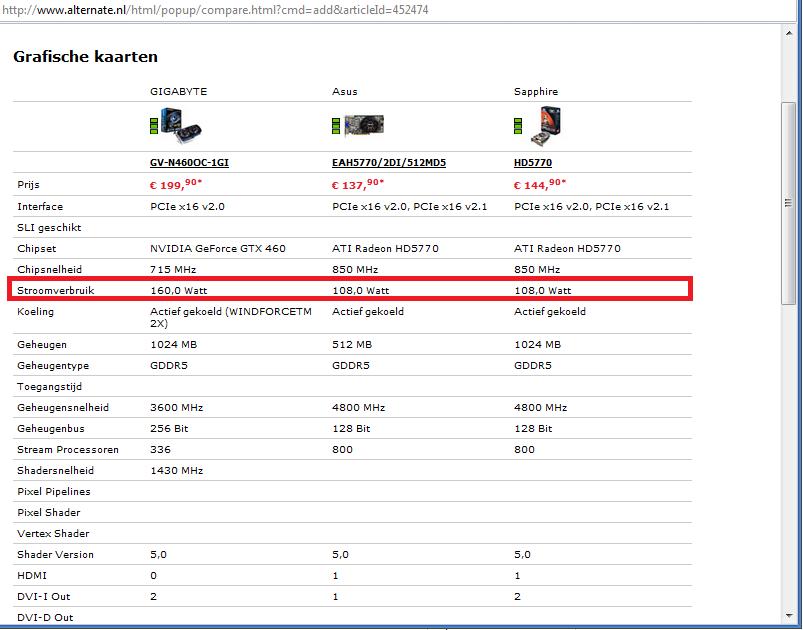Click the Asus graphics card product image
This screenshot has width=803, height=630.
coord(364,125)
